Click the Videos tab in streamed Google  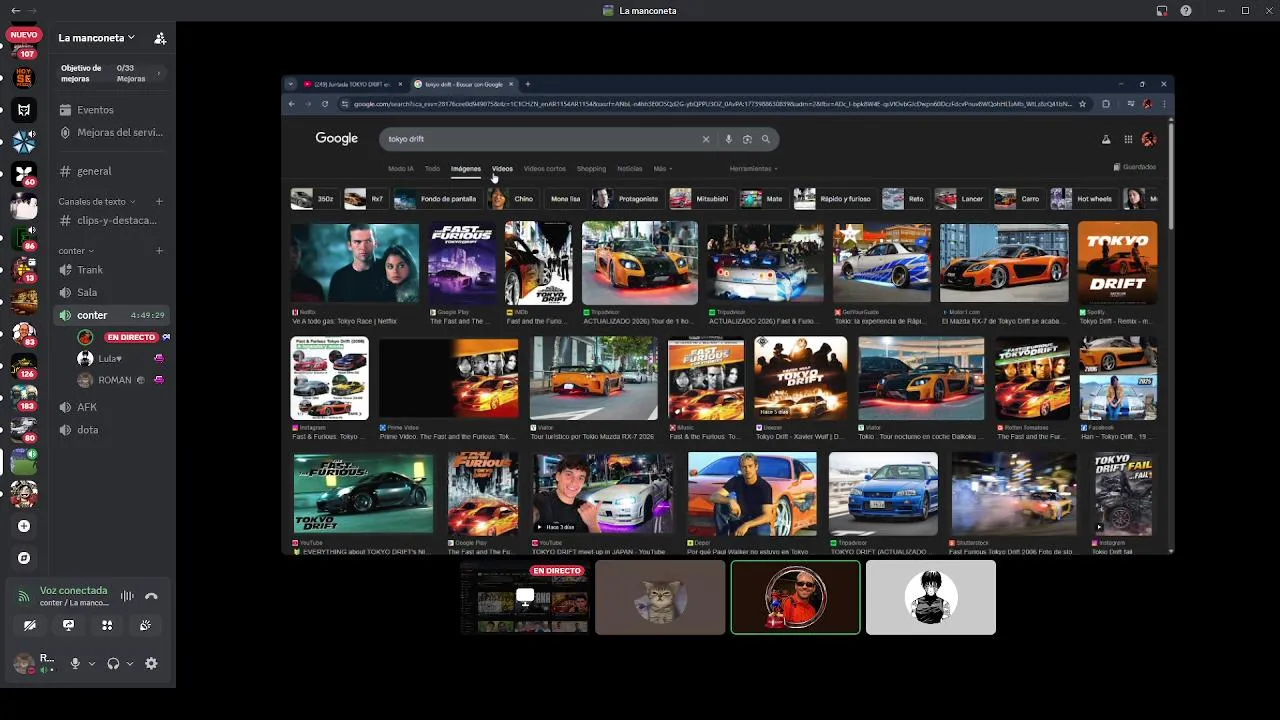502,169
